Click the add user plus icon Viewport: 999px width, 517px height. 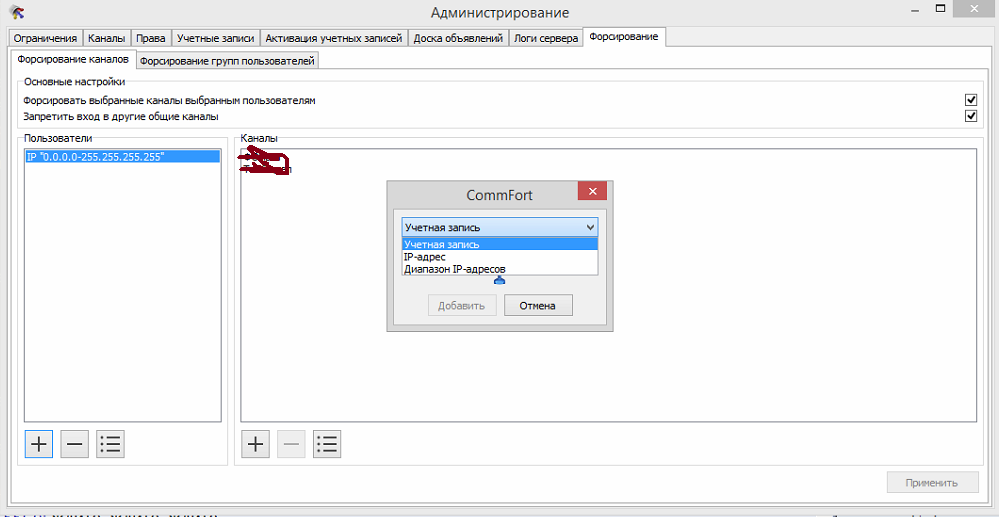click(x=38, y=445)
